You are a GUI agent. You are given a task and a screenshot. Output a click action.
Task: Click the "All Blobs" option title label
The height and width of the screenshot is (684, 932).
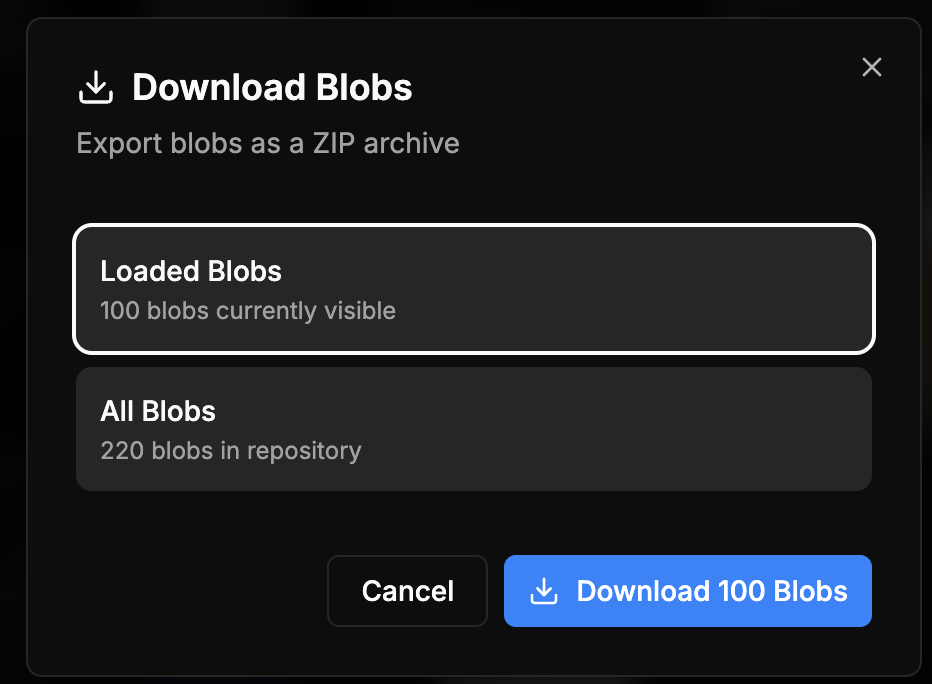158,411
